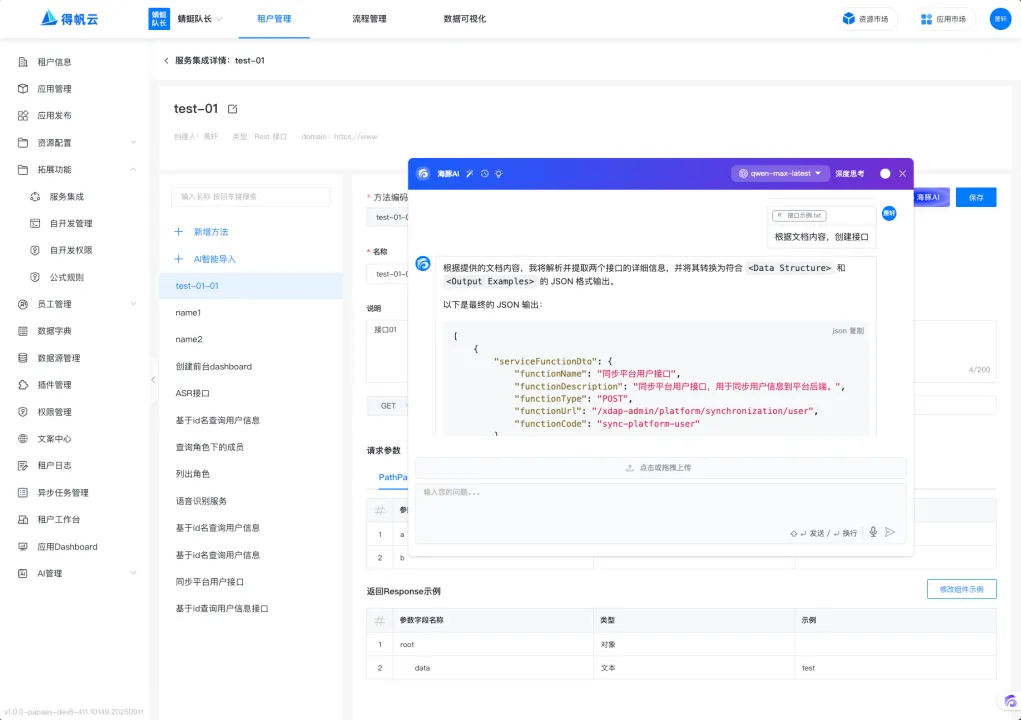Open 插件管理 sidebar item
This screenshot has height=720, width=1021.
coord(54,385)
